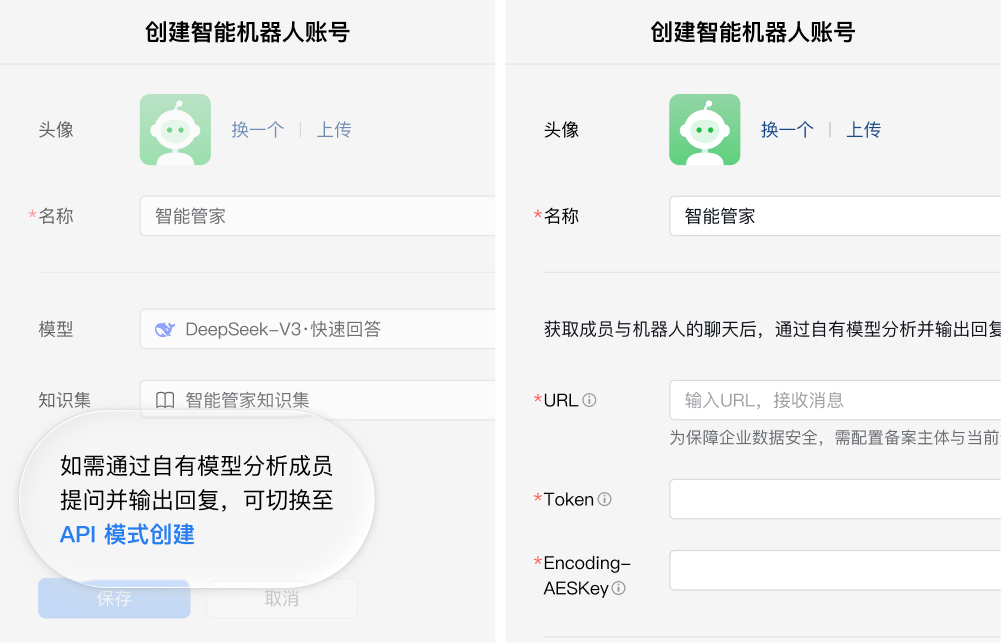Viewport: 1001px width, 643px height.
Task: Click the robot avatar in right panel
Action: coord(704,130)
